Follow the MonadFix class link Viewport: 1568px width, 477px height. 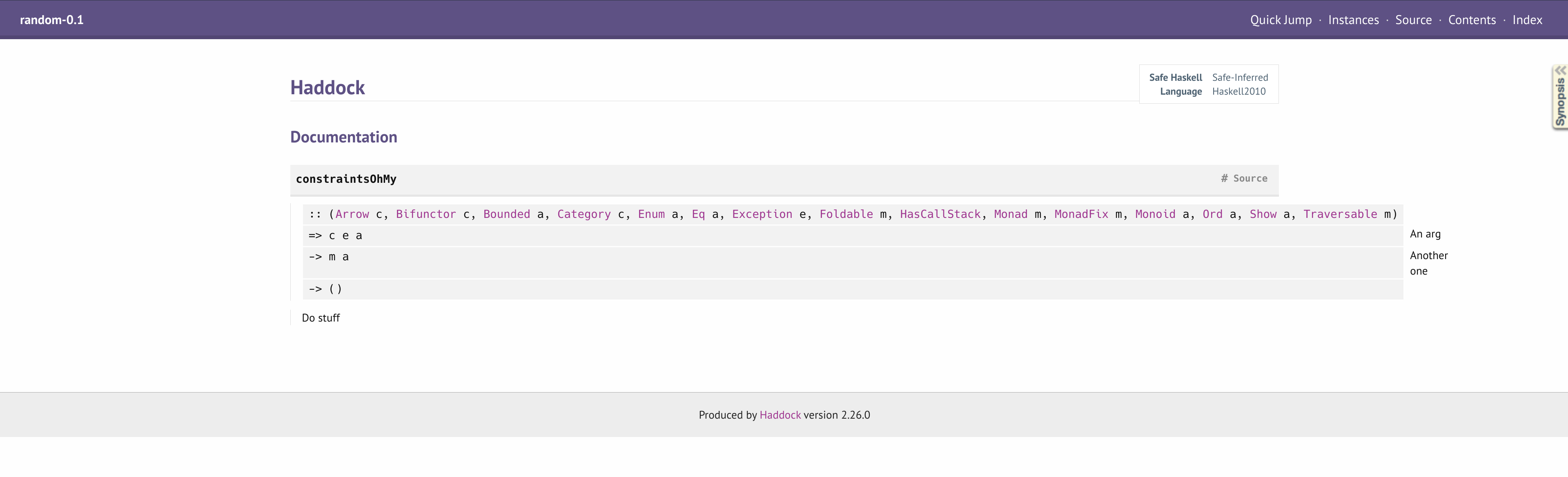pyautogui.click(x=1081, y=214)
